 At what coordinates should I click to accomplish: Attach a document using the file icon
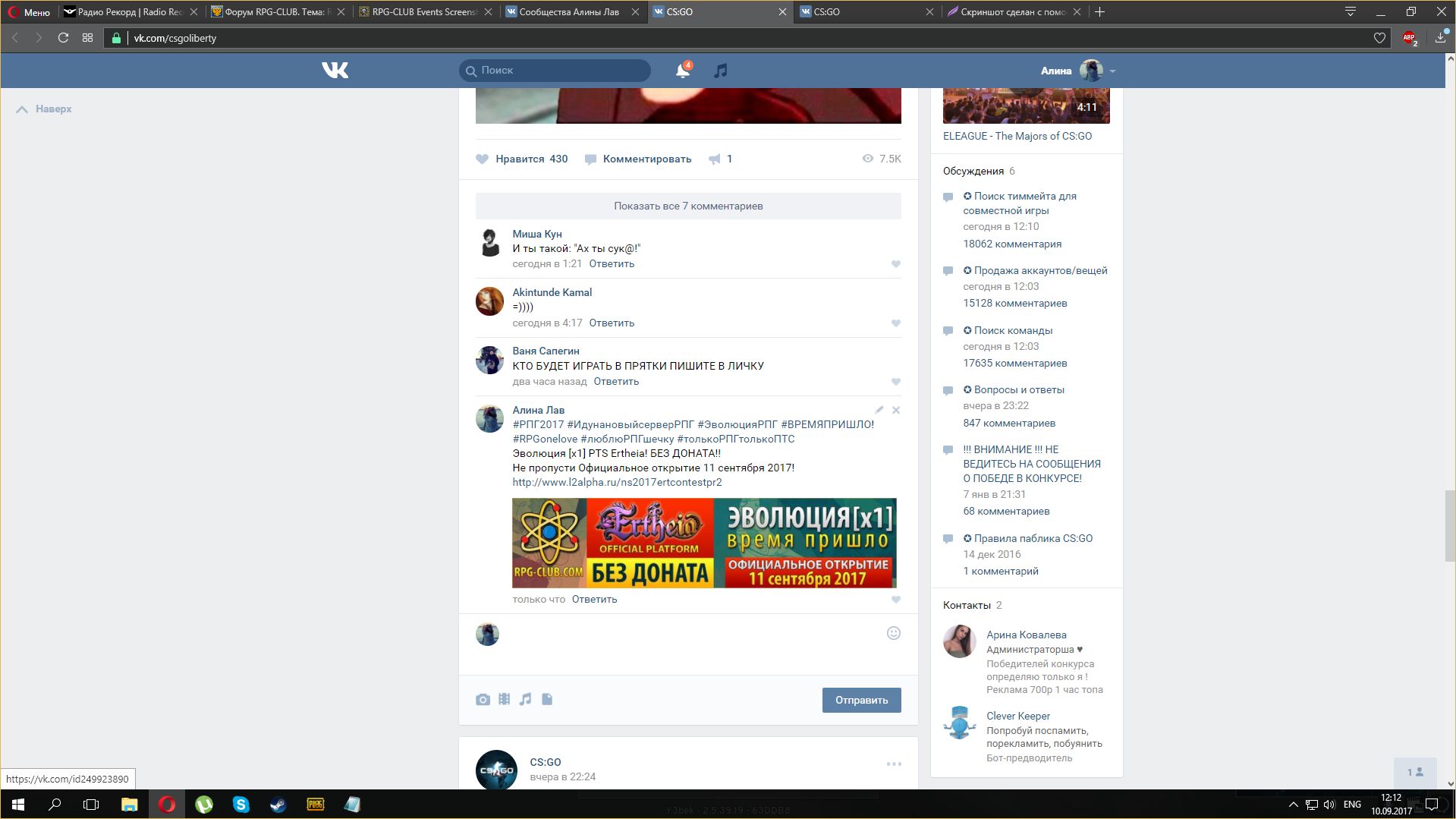tap(547, 699)
